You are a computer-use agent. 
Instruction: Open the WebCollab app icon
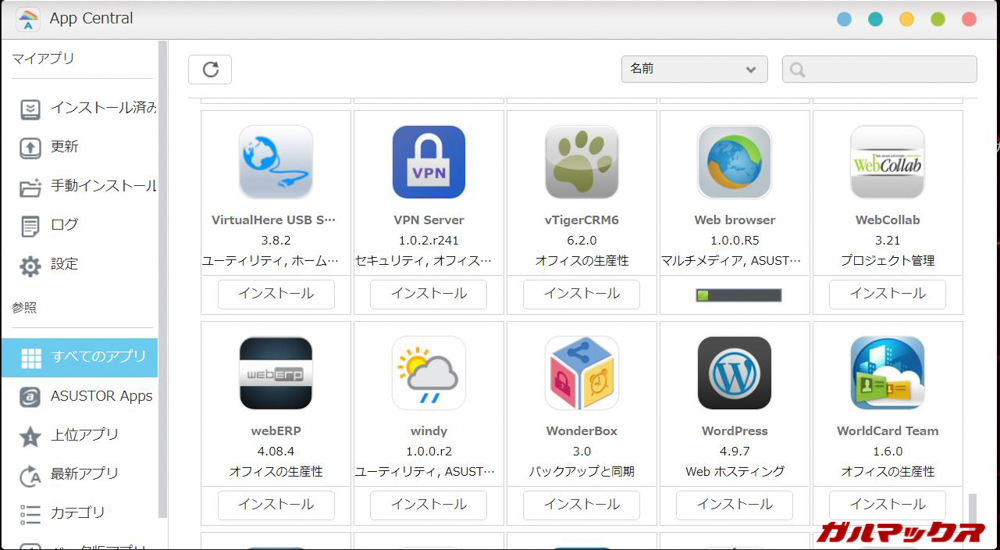pos(887,162)
